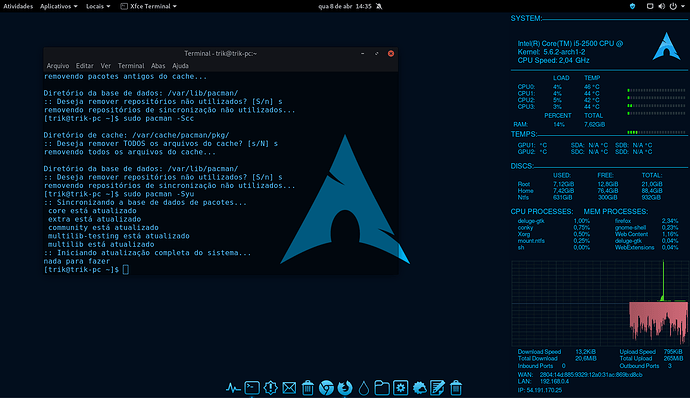Click the Xfce Terminal icon in top bar
Image resolution: width=690 pixels, height=398 pixels.
click(124, 6)
